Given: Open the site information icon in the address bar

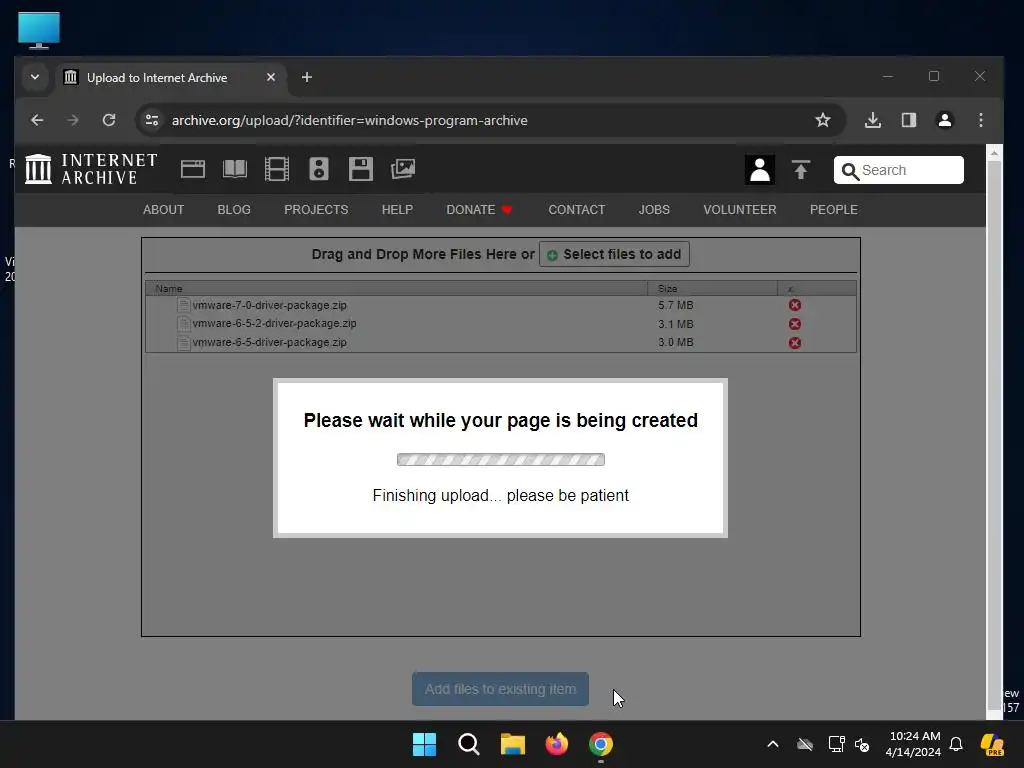Looking at the screenshot, I should point(152,120).
